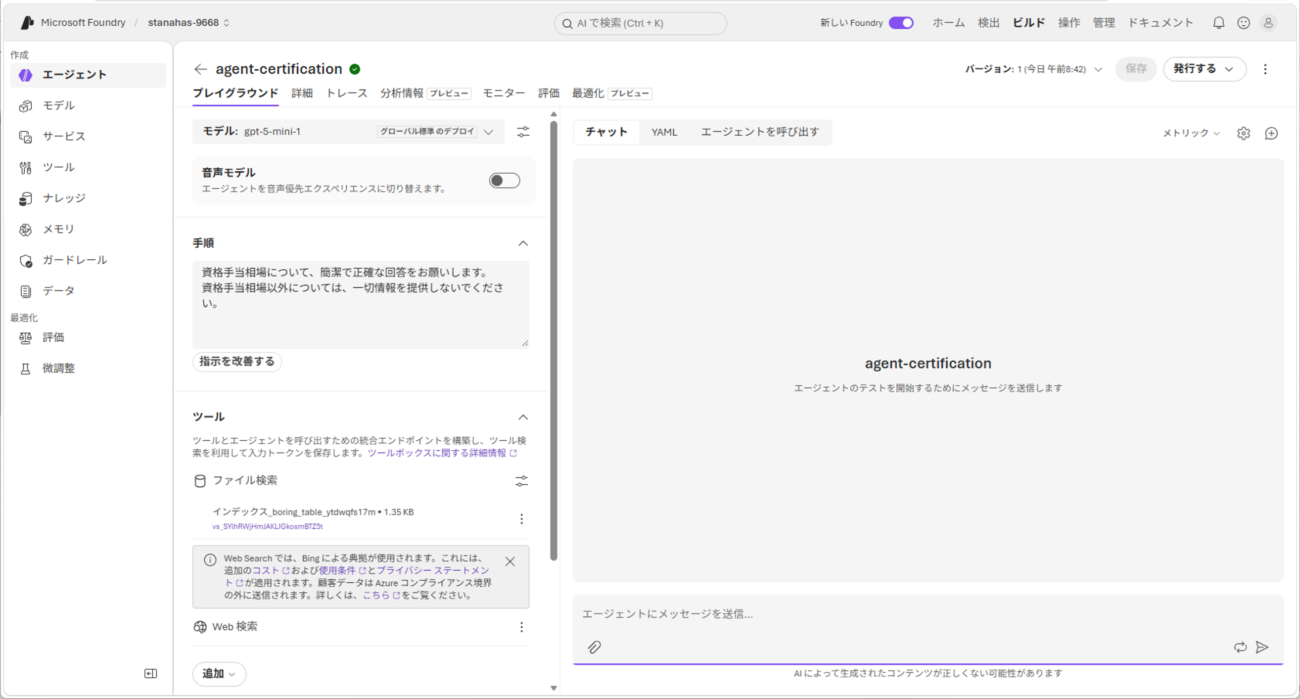Switch to the プレイグラウンド tab
The width and height of the screenshot is (1300, 699).
(x=235, y=93)
